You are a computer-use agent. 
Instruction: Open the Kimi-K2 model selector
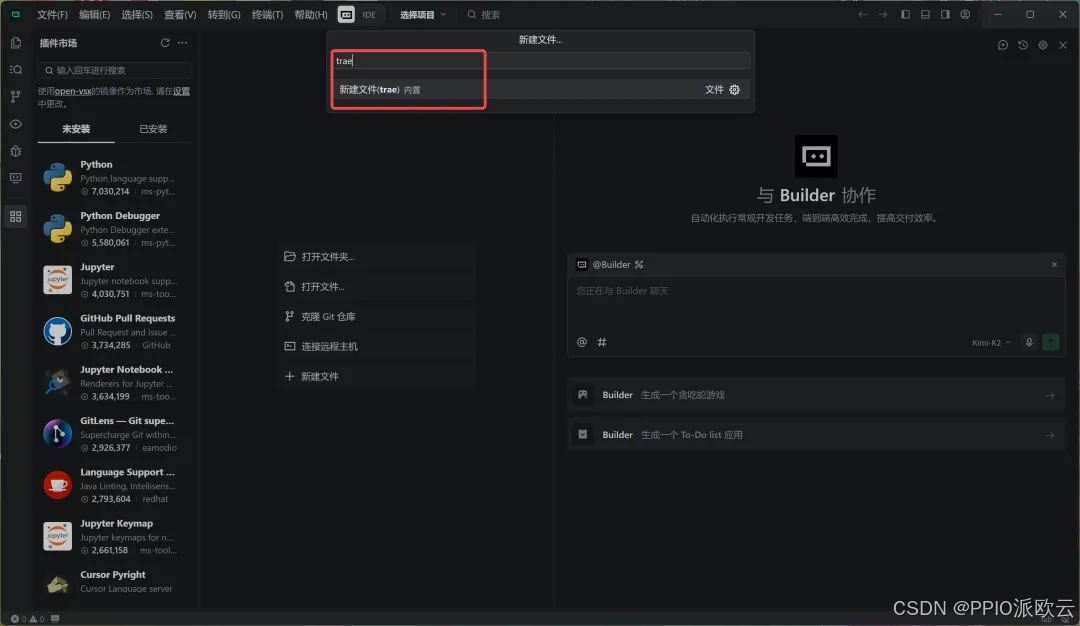pos(991,343)
